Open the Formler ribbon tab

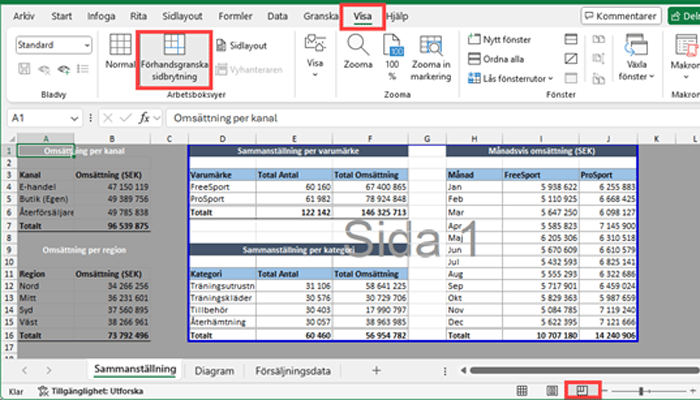pos(237,17)
